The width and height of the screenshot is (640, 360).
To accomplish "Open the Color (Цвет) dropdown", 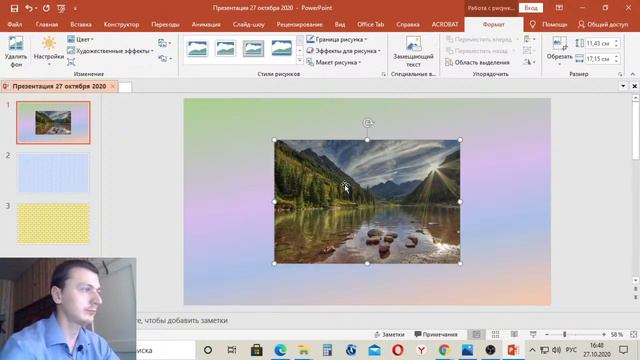I will (x=80, y=39).
